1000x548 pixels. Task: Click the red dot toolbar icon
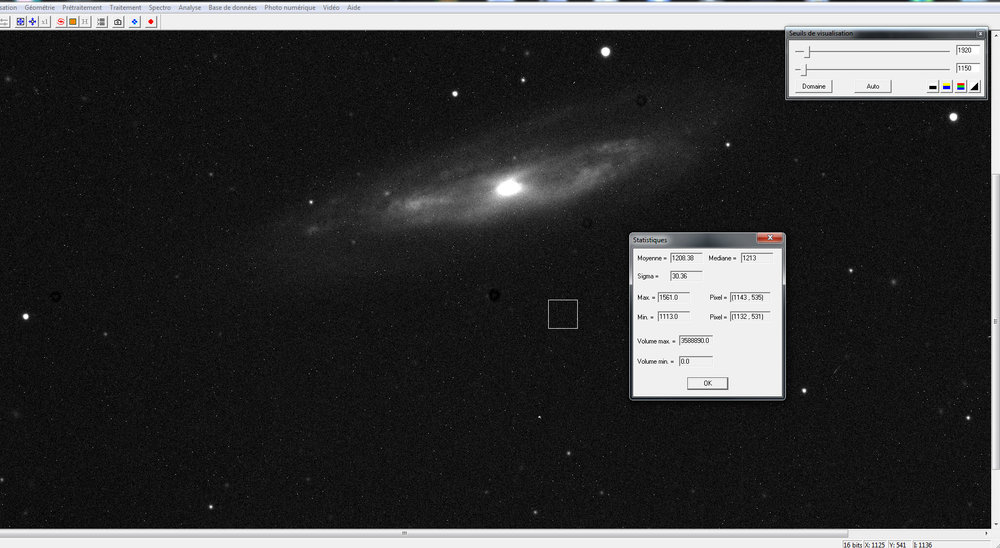[x=151, y=22]
